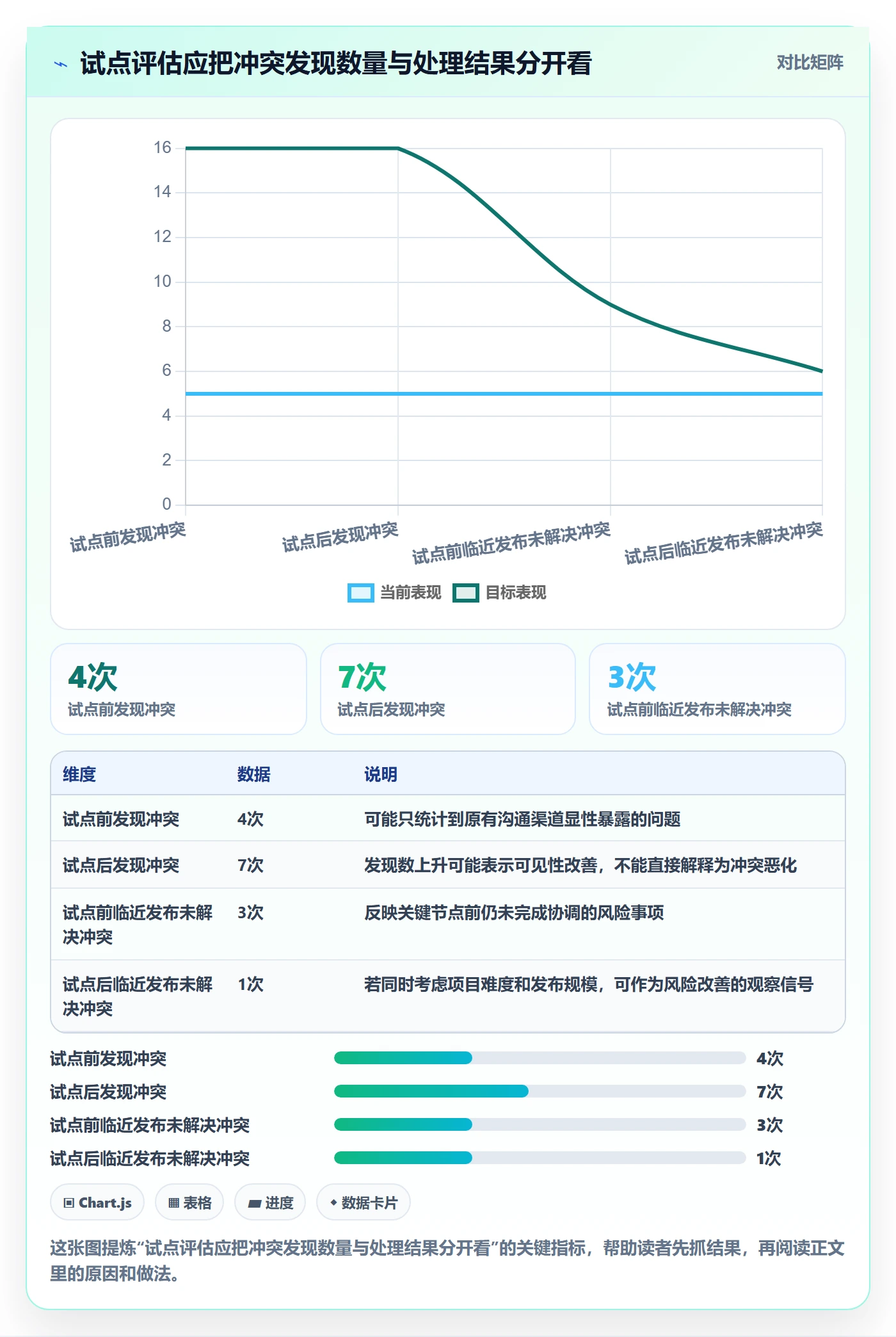
Task: Select the 数据卡片 tag chip
Action: pos(364,1203)
